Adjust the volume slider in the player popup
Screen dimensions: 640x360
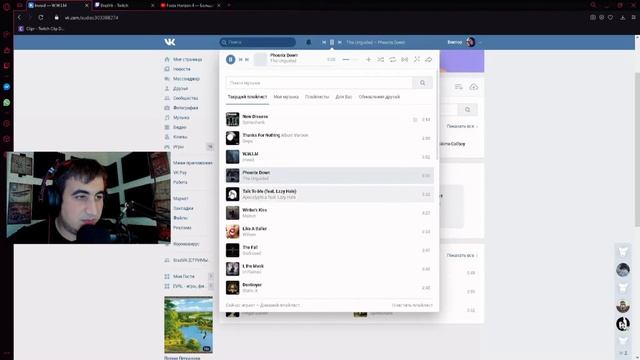pos(351,60)
